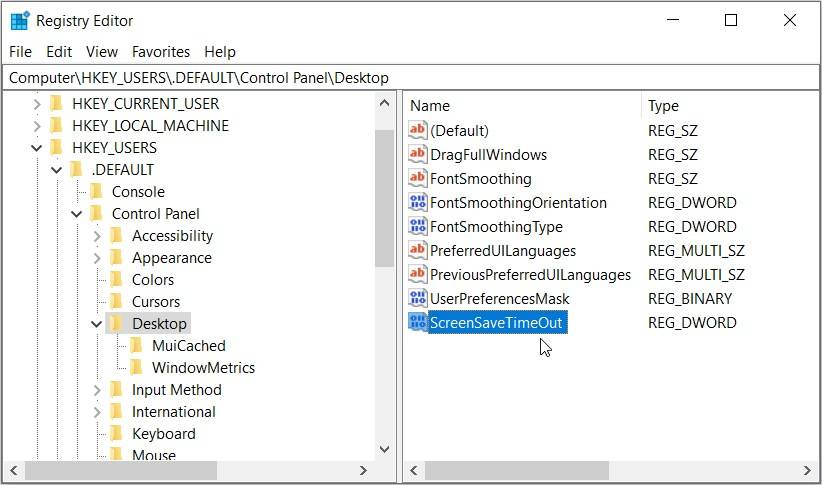Viewport: 822px width, 485px height.
Task: Collapse the Control Panel key
Action: point(77,214)
